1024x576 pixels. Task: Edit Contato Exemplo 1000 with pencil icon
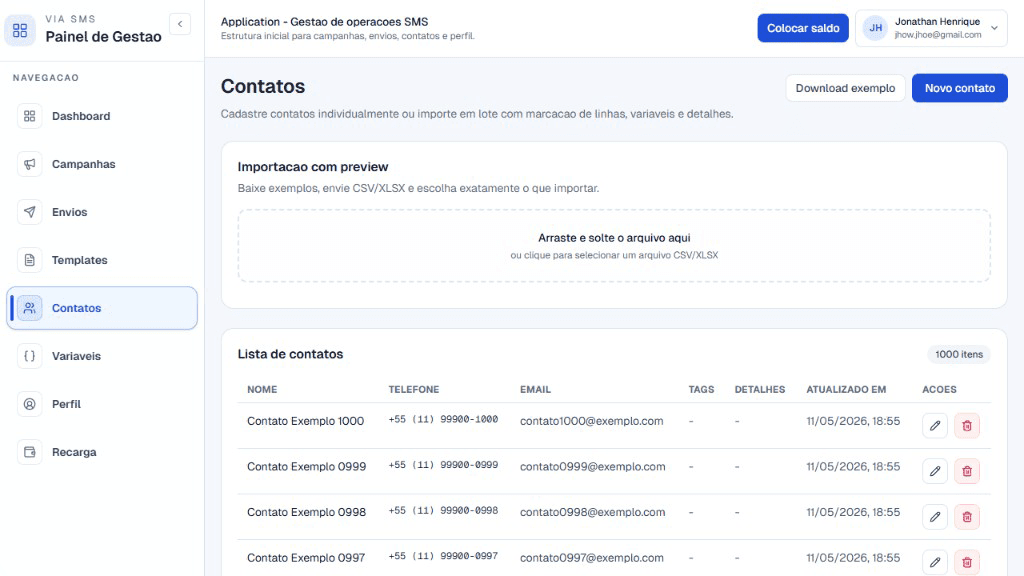[x=935, y=426]
